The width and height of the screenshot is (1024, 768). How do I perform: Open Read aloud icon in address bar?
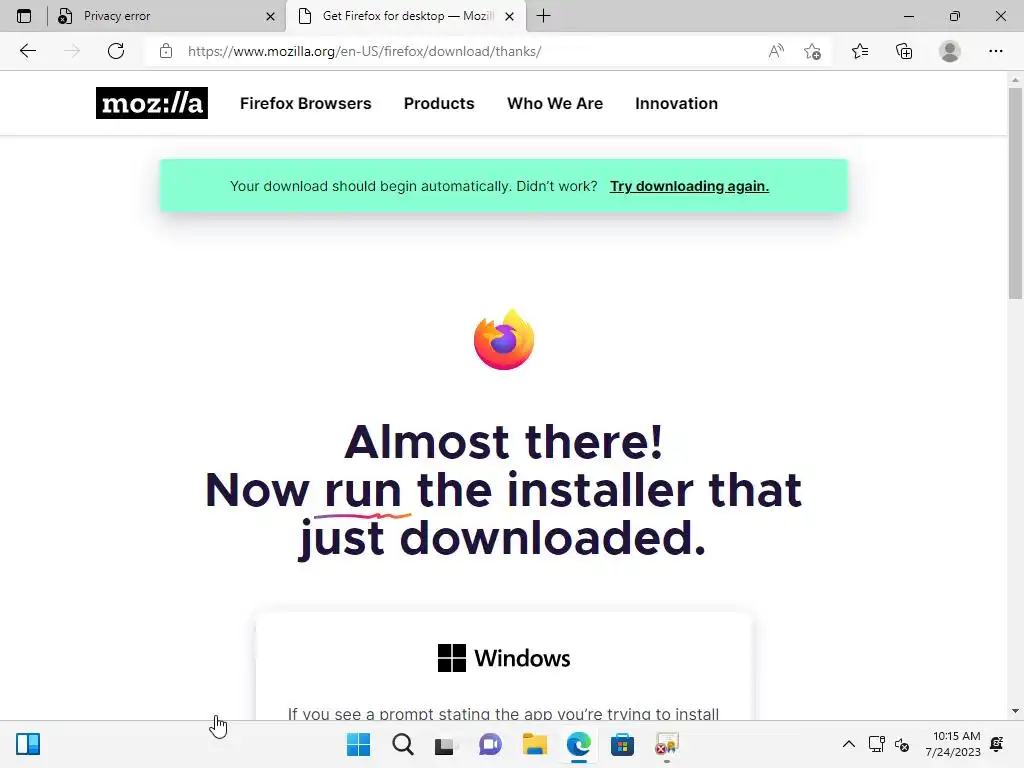tap(776, 51)
